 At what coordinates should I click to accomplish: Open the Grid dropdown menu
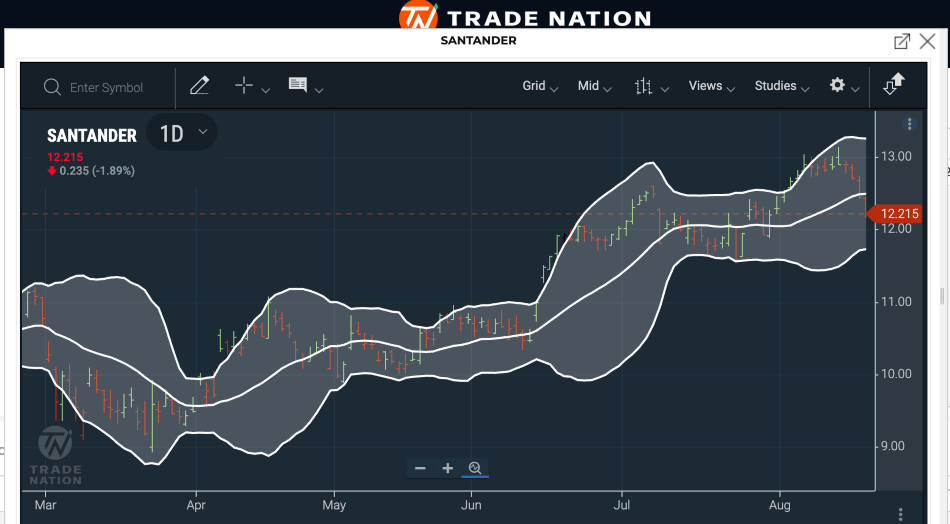click(540, 86)
